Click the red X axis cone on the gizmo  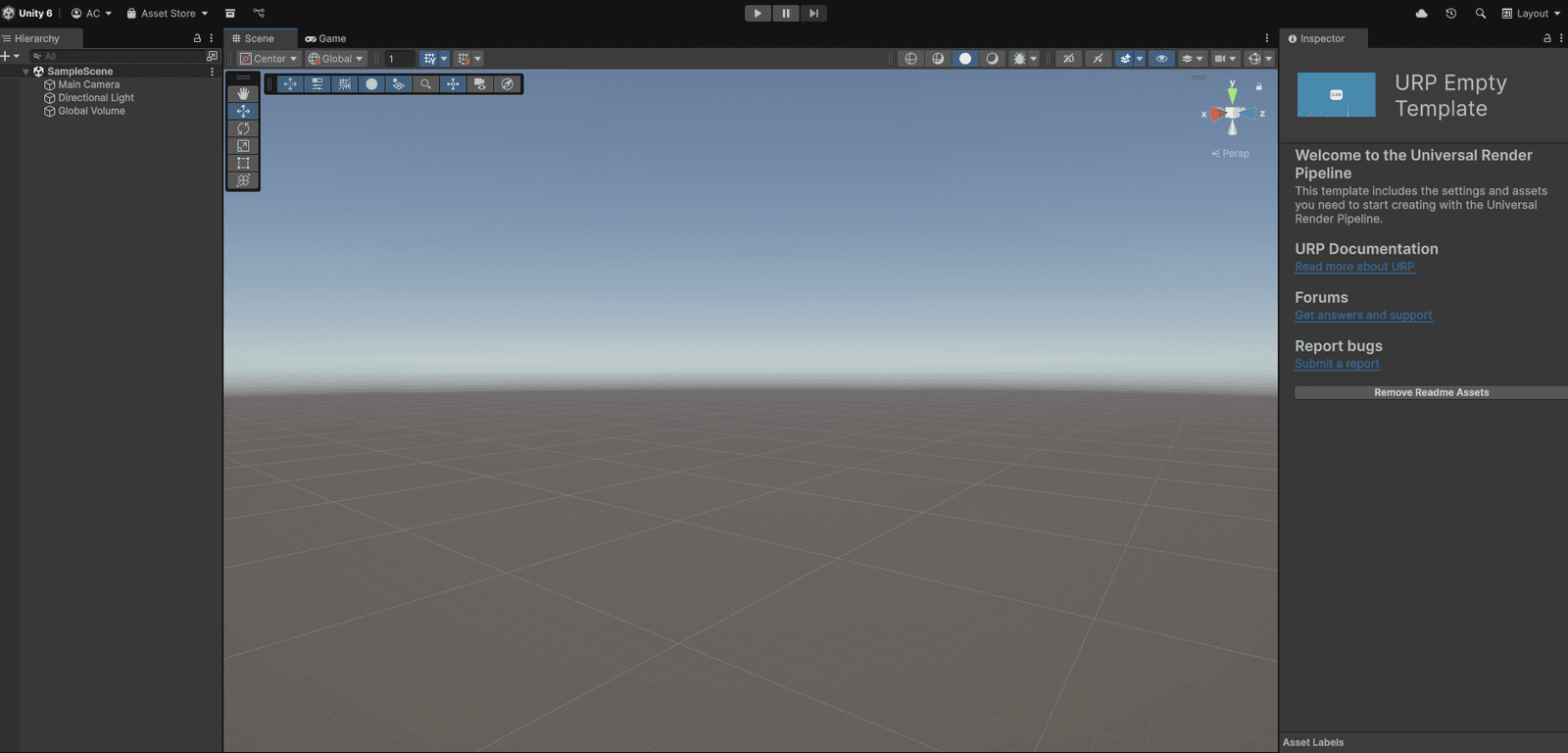coord(1215,114)
